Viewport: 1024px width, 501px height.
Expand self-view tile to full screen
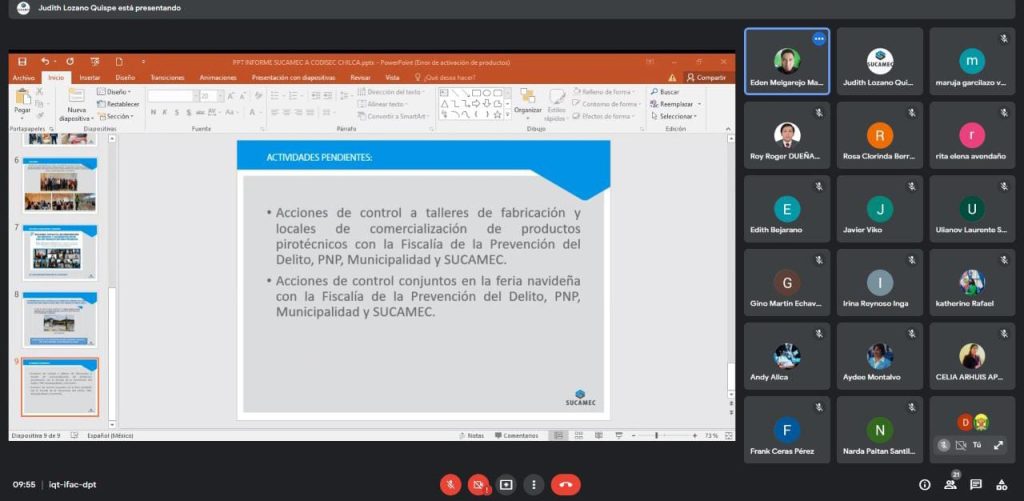click(998, 445)
